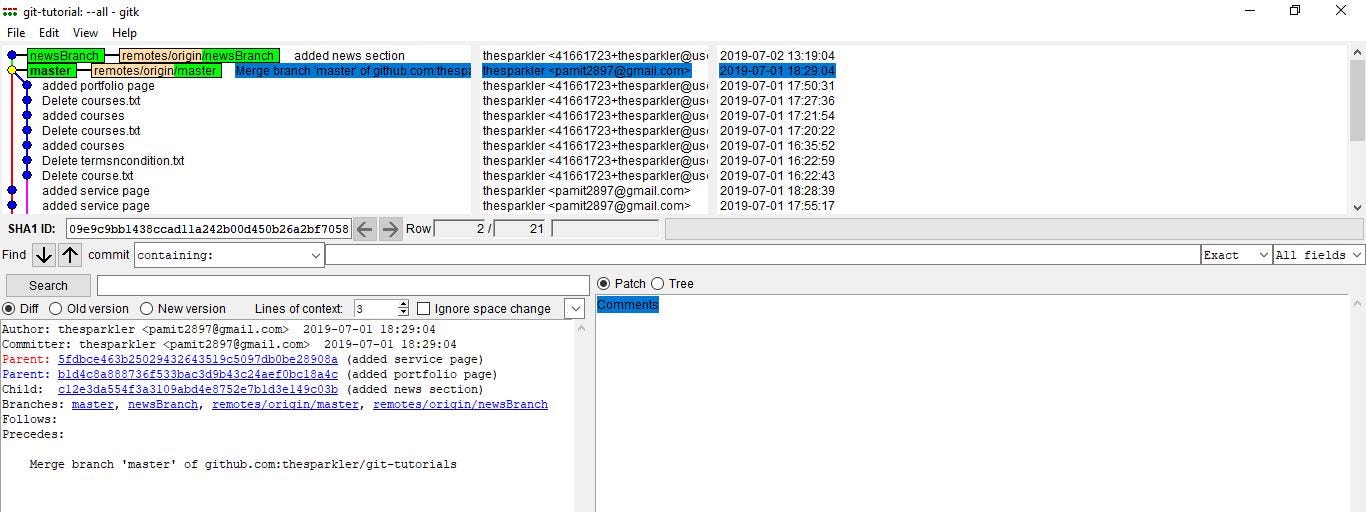Open the Help menu
Screen dimensions: 1366x512
point(124,33)
